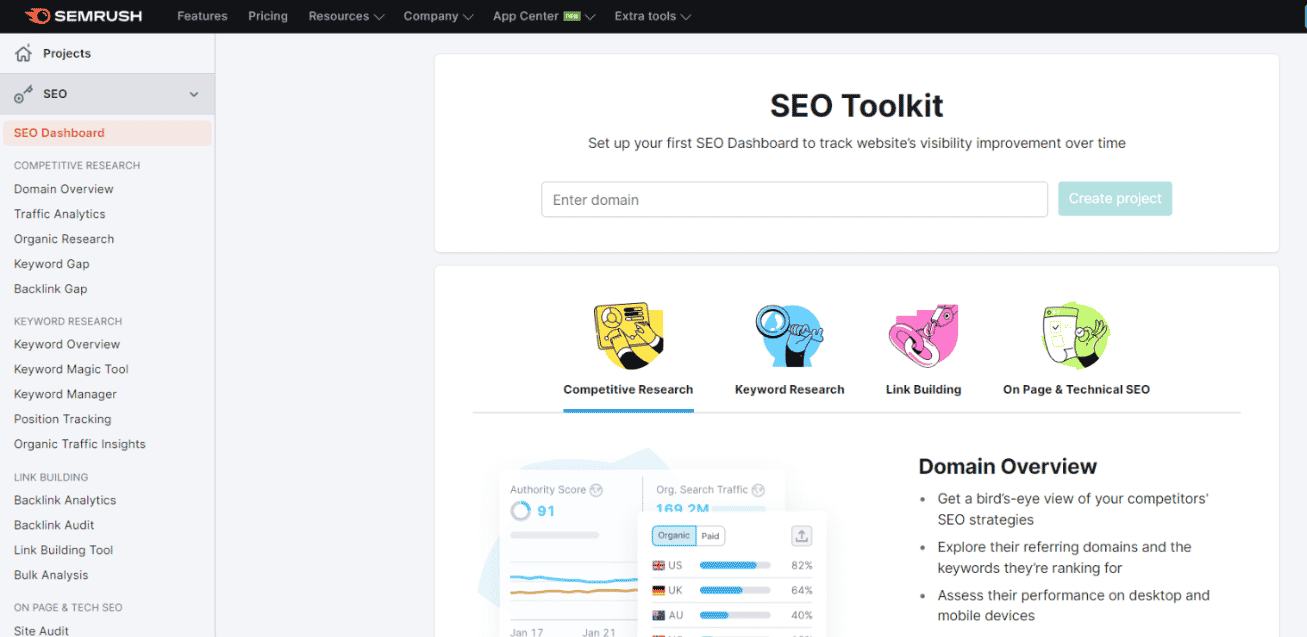The height and width of the screenshot is (637, 1307).
Task: Click the SEO key icon in sidebar
Action: (23, 94)
